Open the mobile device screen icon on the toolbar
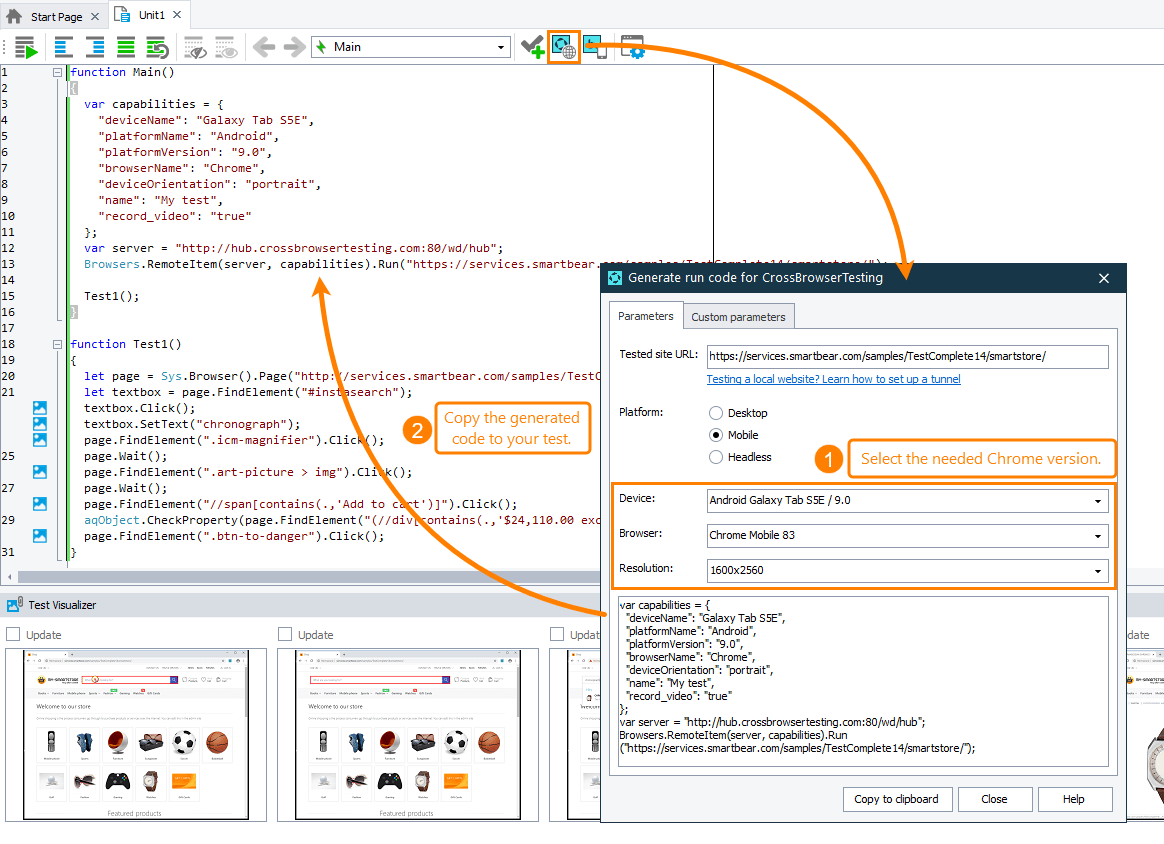Image resolution: width=1164 pixels, height=844 pixels. 596,47
